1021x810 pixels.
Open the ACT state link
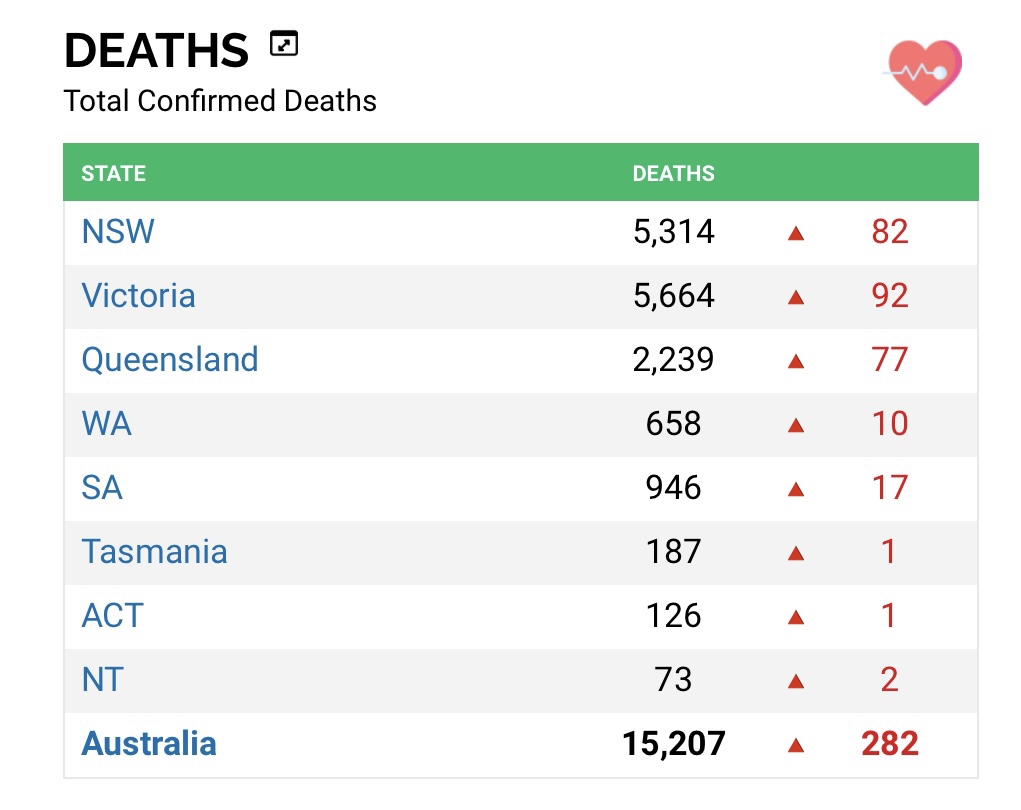[x=112, y=616]
